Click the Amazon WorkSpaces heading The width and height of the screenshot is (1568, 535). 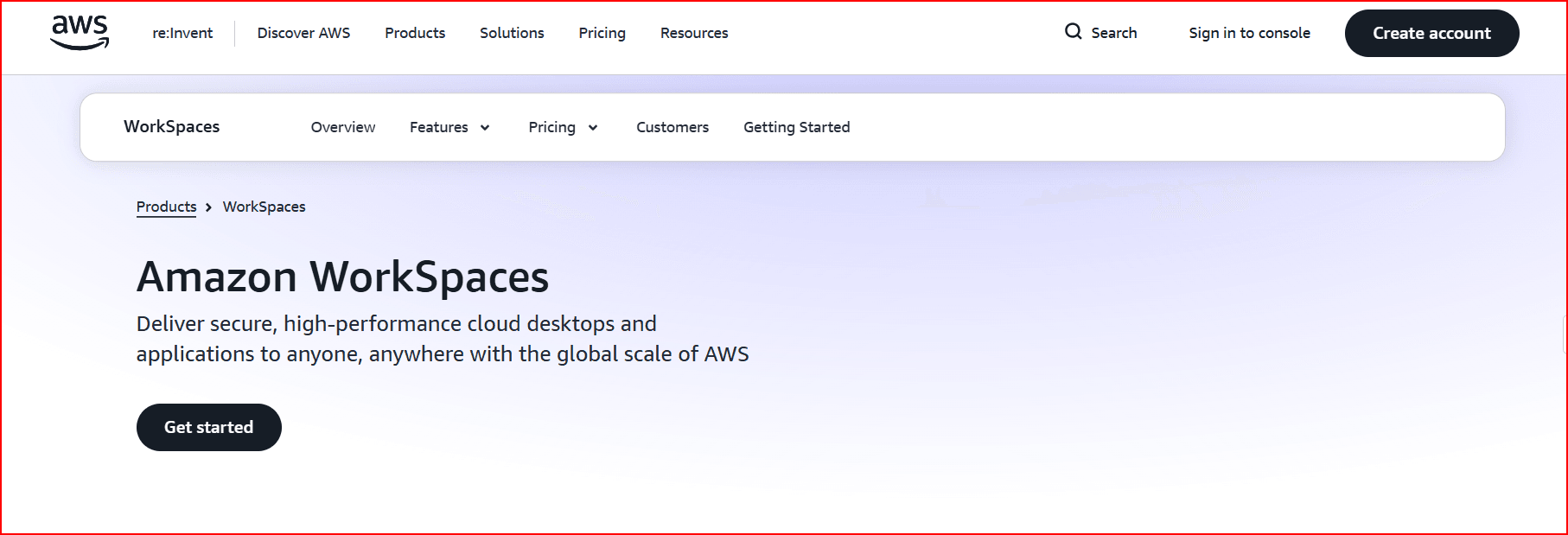pos(342,277)
